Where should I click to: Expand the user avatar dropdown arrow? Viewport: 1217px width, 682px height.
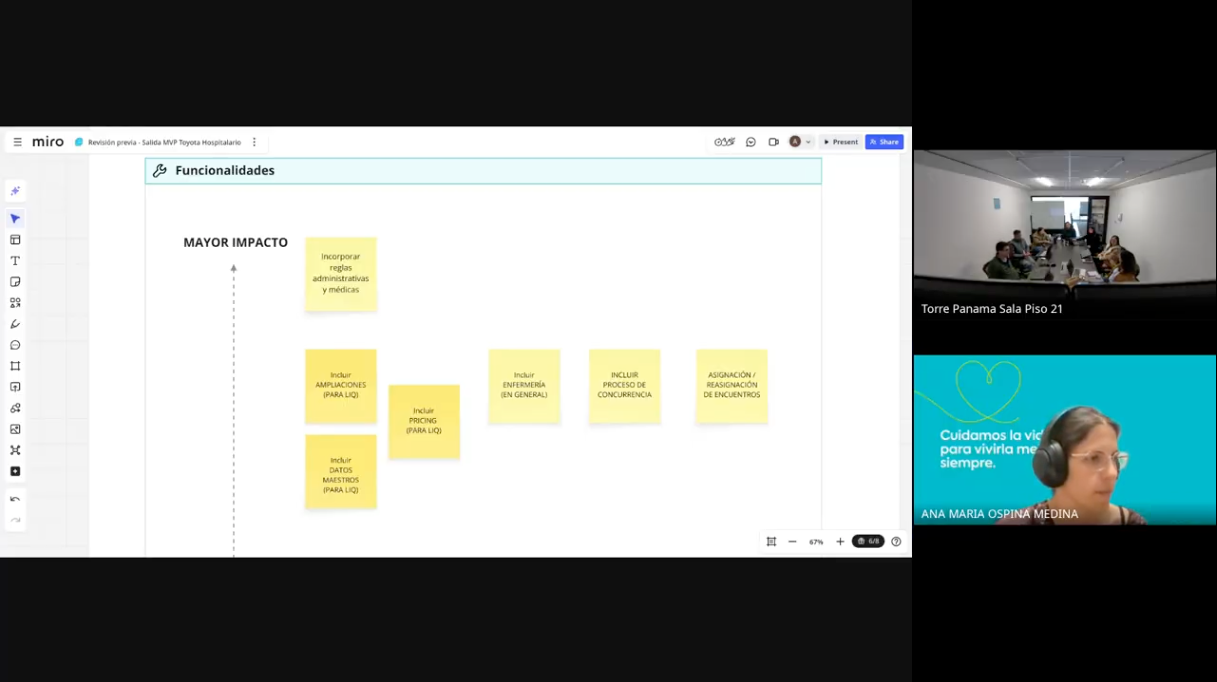click(x=808, y=142)
